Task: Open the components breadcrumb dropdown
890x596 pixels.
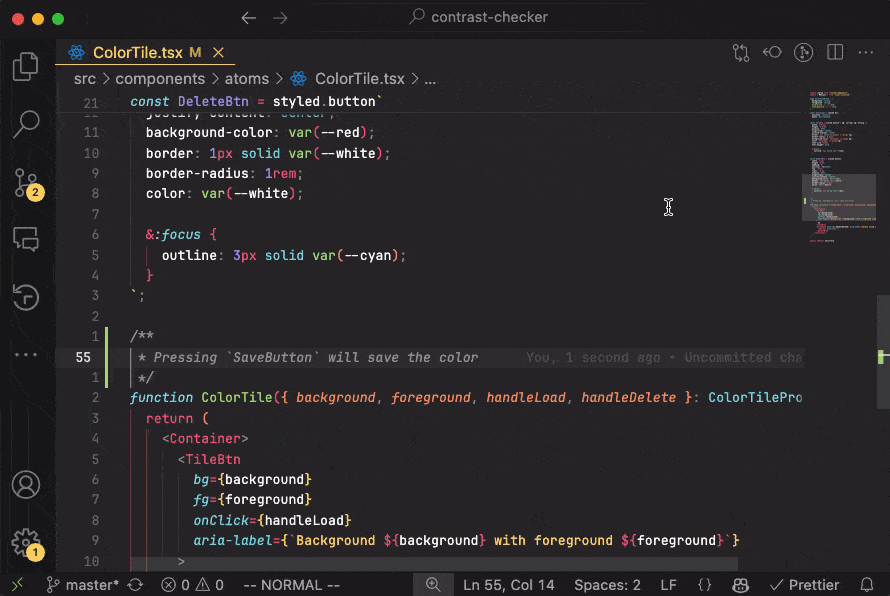Action: point(160,78)
